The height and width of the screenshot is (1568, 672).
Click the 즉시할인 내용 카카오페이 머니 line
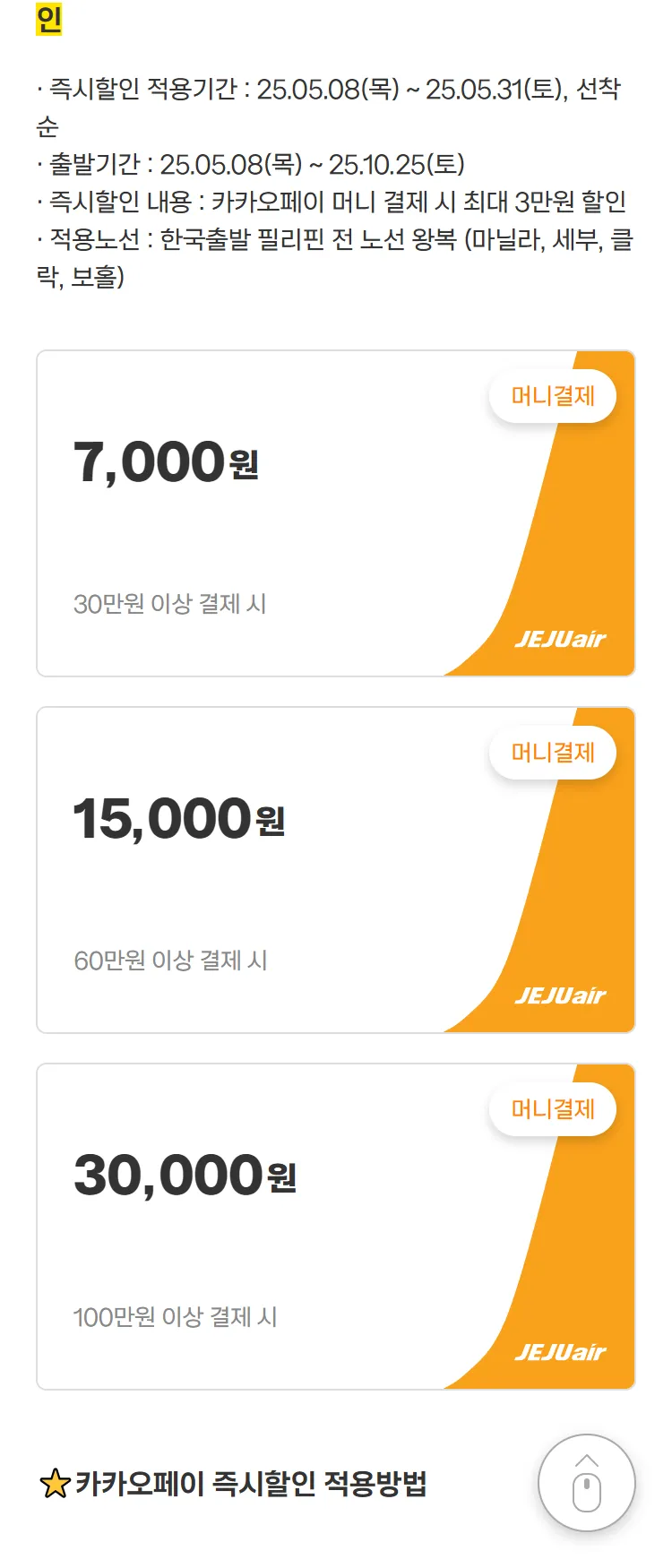click(332, 202)
